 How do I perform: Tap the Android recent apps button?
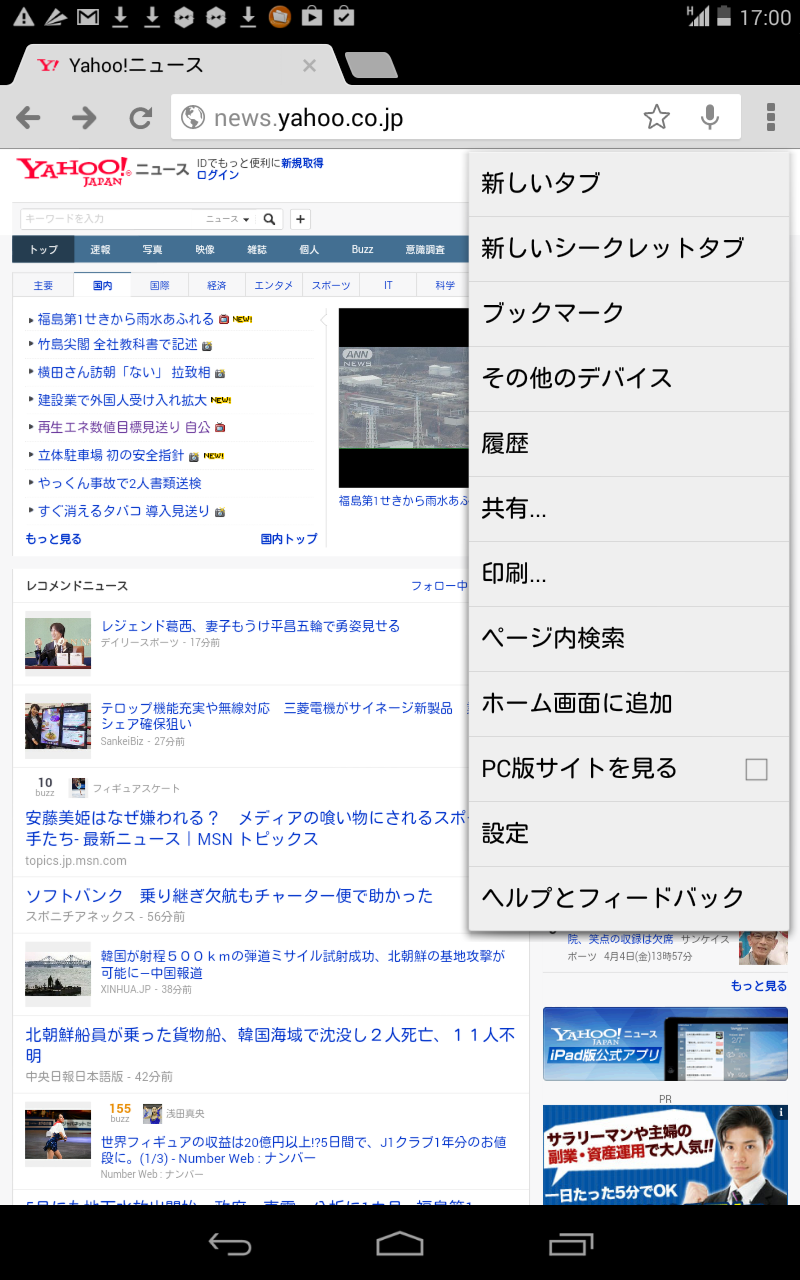pyautogui.click(x=571, y=1243)
